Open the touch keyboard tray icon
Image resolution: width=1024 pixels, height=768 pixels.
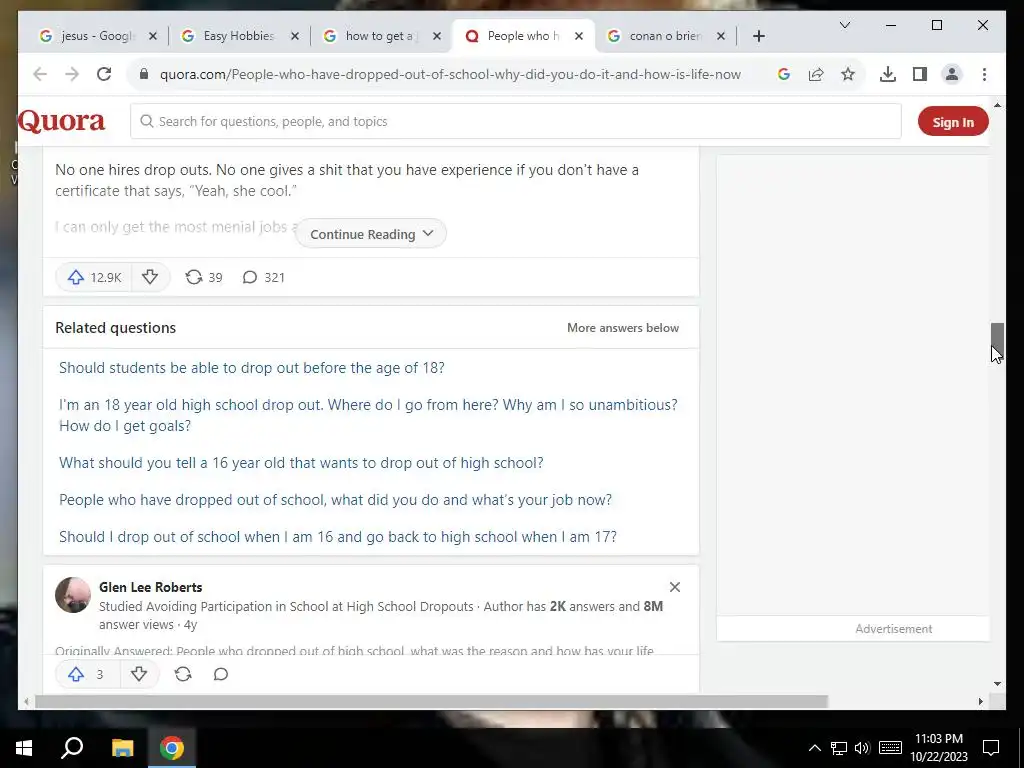point(890,748)
